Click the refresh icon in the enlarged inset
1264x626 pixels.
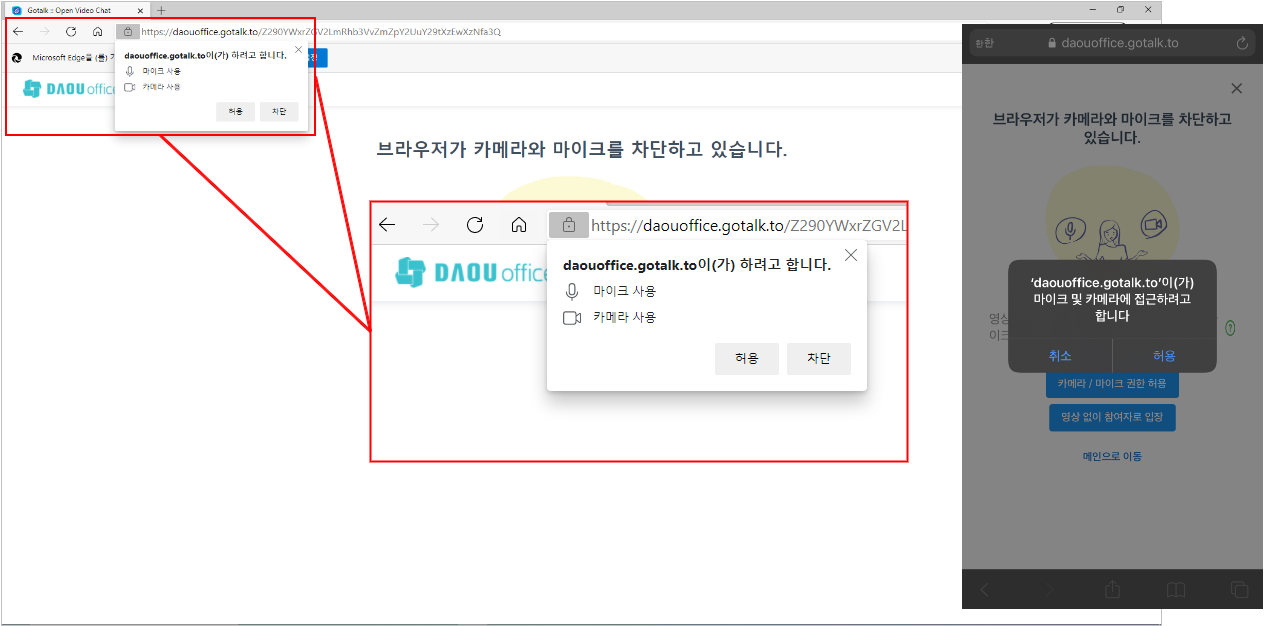475,225
